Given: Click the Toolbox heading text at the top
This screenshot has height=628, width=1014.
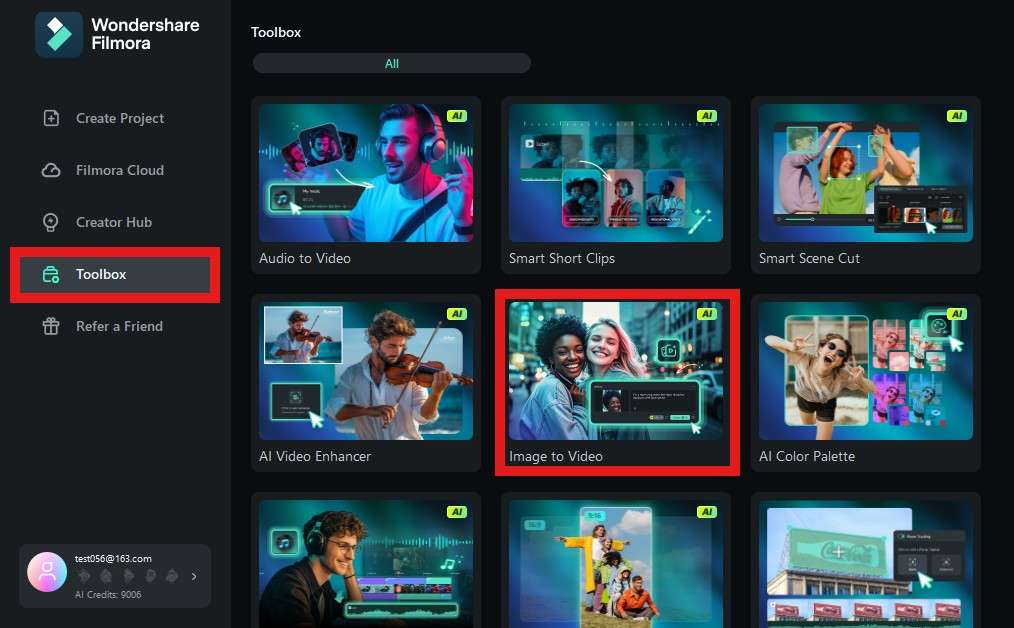Looking at the screenshot, I should (x=276, y=32).
